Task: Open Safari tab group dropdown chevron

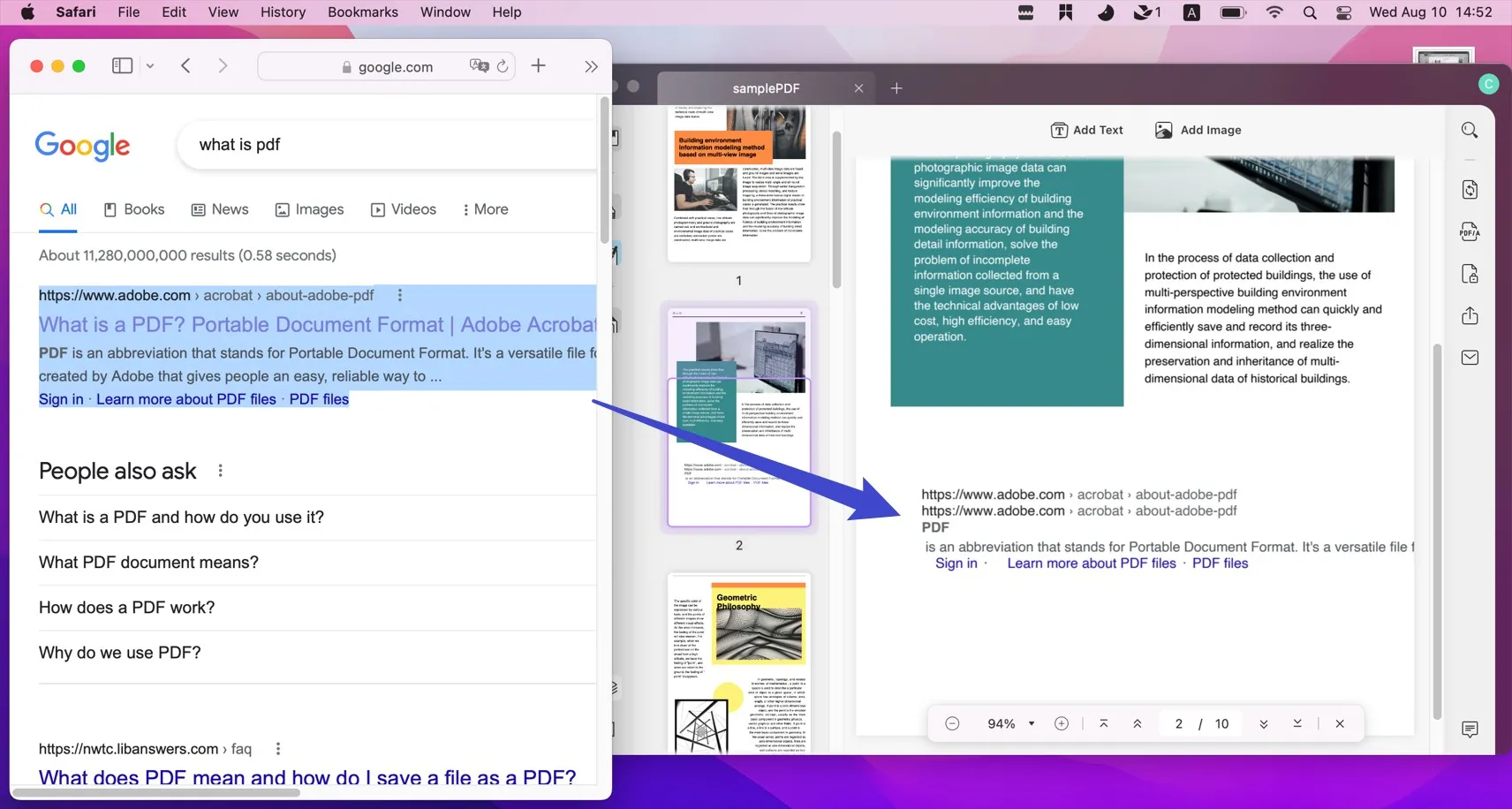Action: pos(150,65)
